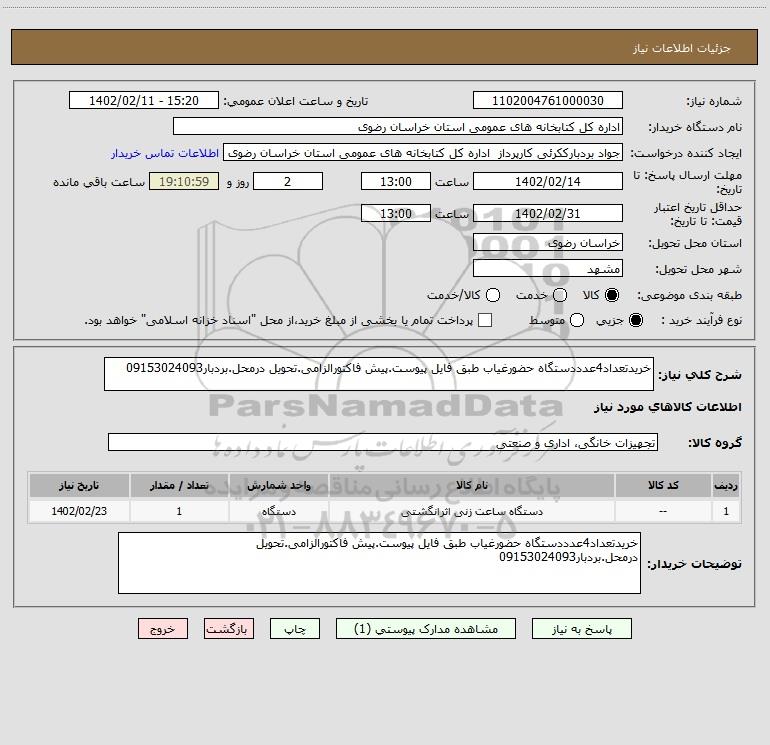The width and height of the screenshot is (770, 745).
Task: Open اطلاعات تماس خریدار link
Action: [x=165, y=153]
